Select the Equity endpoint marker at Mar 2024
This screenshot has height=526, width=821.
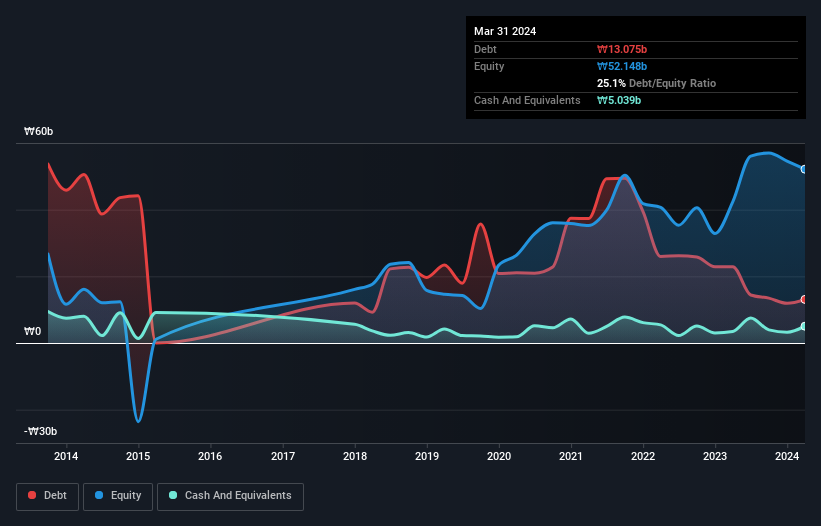pos(804,169)
